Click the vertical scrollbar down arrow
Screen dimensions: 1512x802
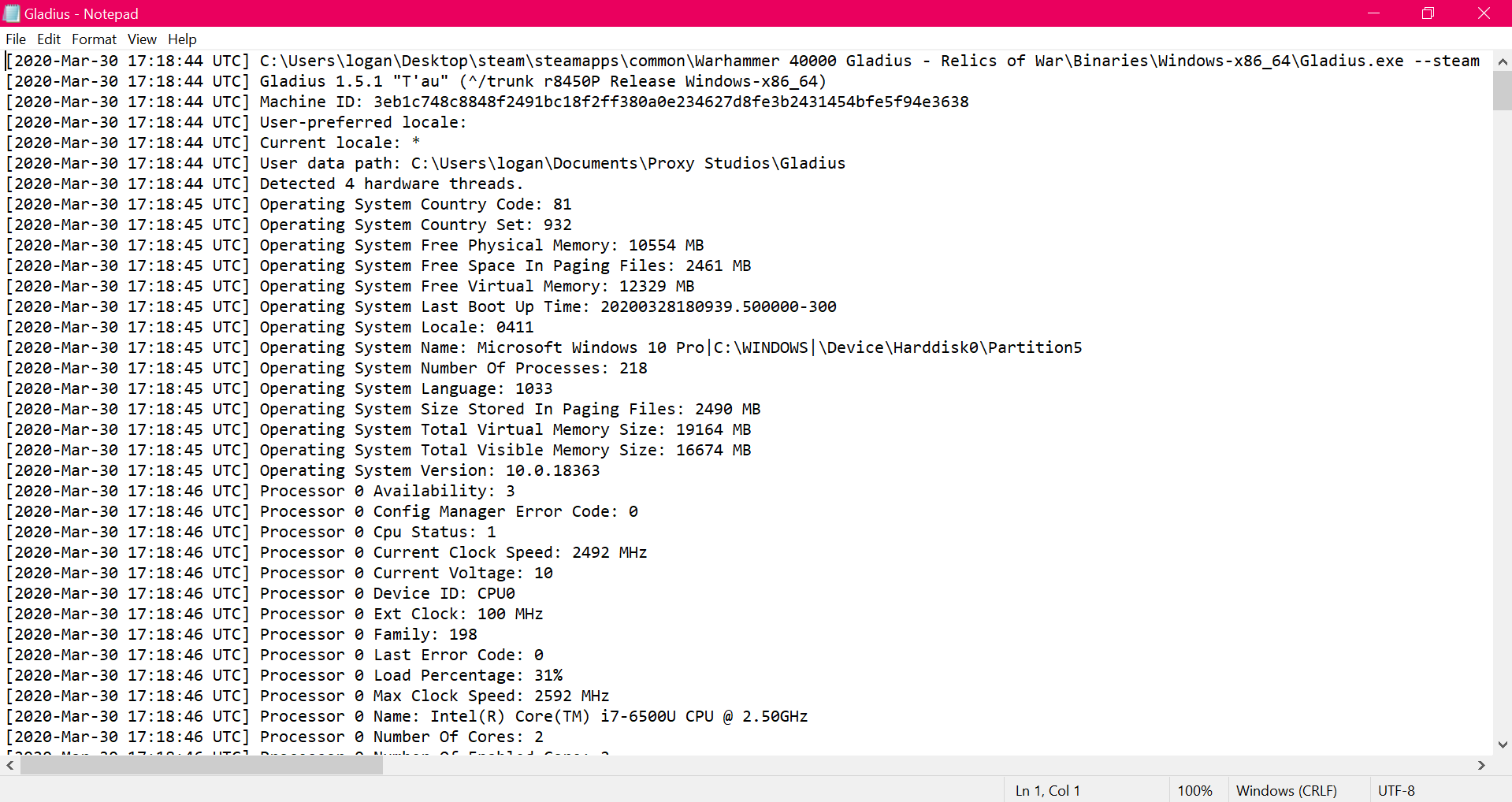[1503, 744]
